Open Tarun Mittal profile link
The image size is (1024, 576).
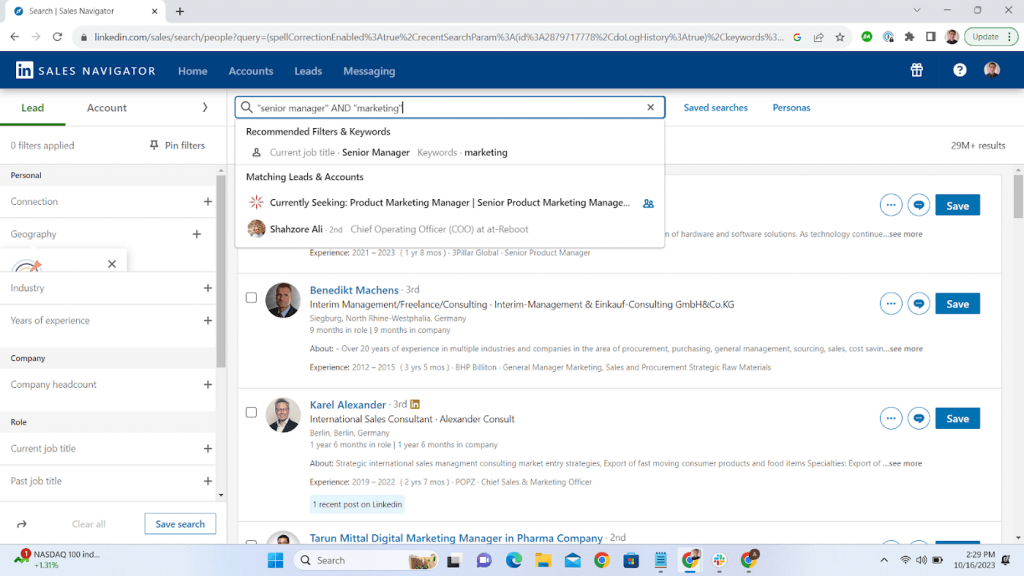tap(456, 538)
